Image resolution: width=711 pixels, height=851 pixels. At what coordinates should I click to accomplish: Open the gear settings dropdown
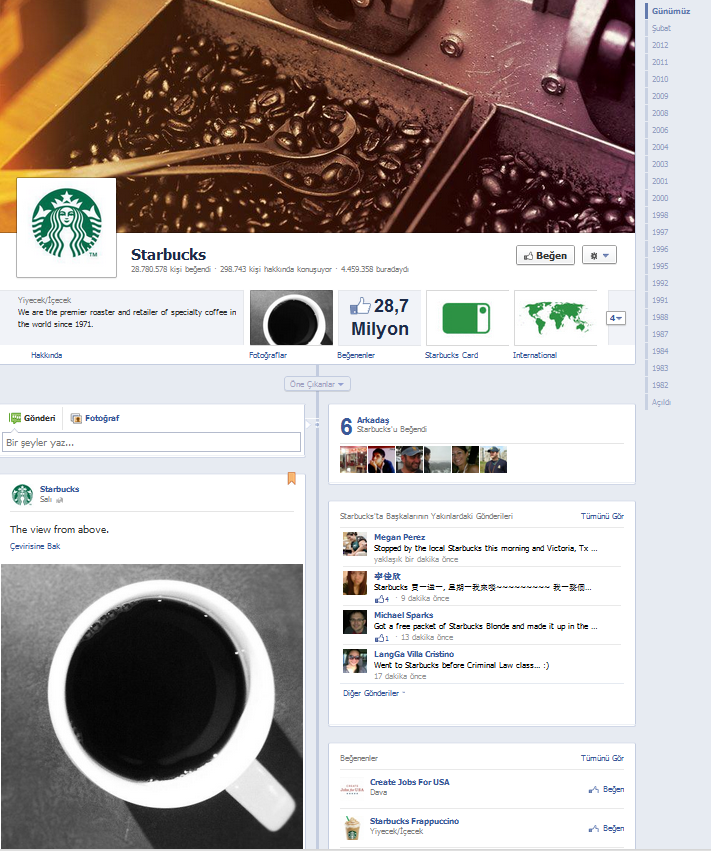click(599, 255)
